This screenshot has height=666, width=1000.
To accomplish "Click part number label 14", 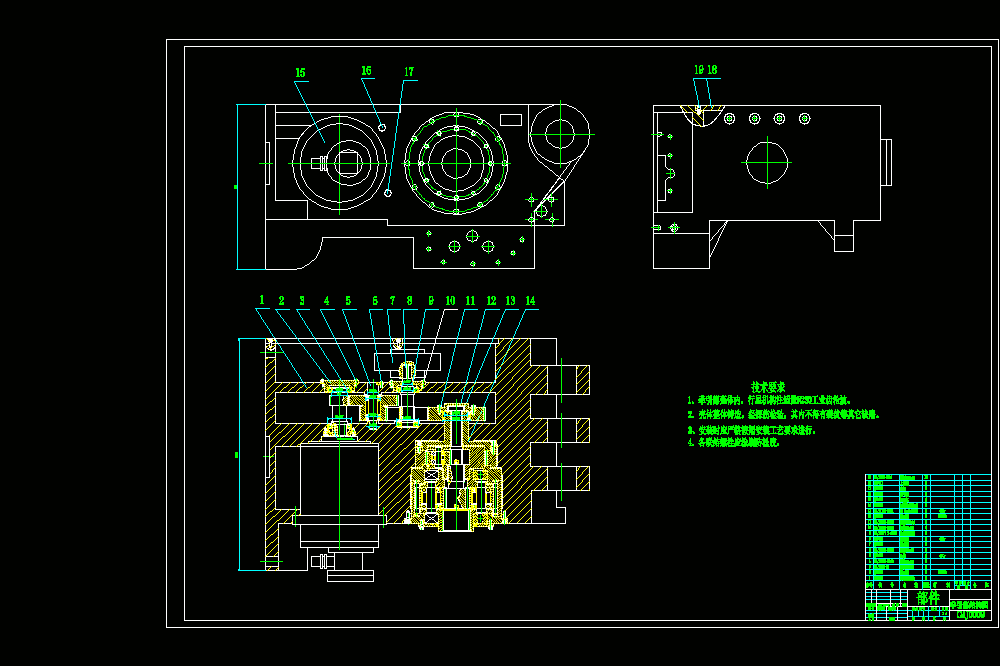I will (531, 300).
